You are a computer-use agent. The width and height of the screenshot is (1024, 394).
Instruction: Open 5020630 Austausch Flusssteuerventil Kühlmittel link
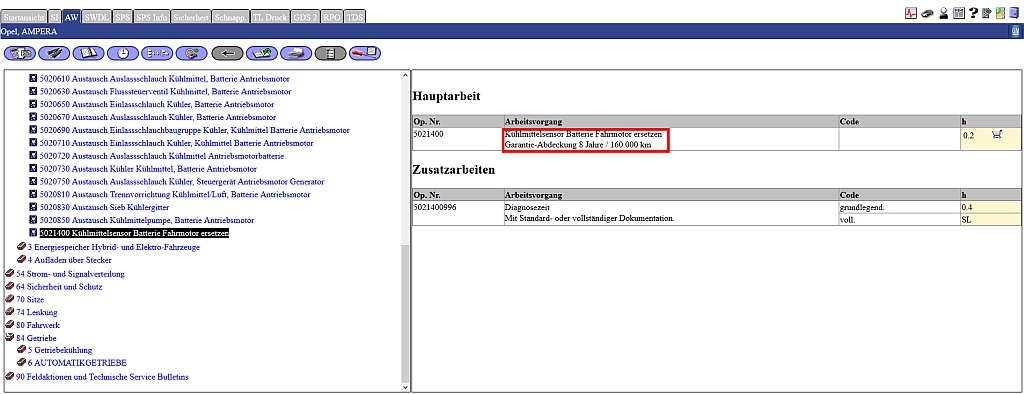[x=165, y=92]
